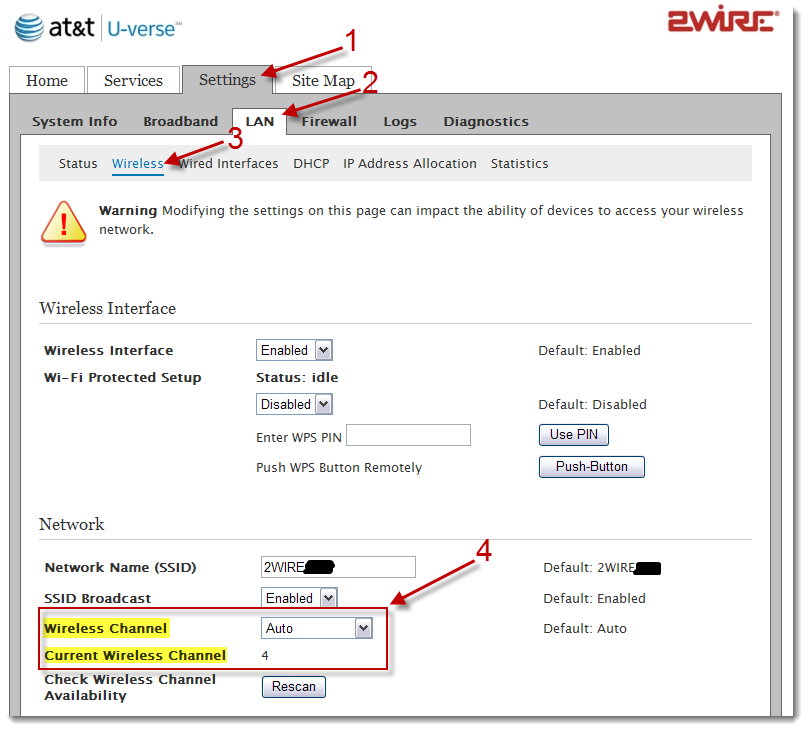
Task: Expand the Wi-Fi Protected Setup Disabled dropdown
Action: point(295,405)
